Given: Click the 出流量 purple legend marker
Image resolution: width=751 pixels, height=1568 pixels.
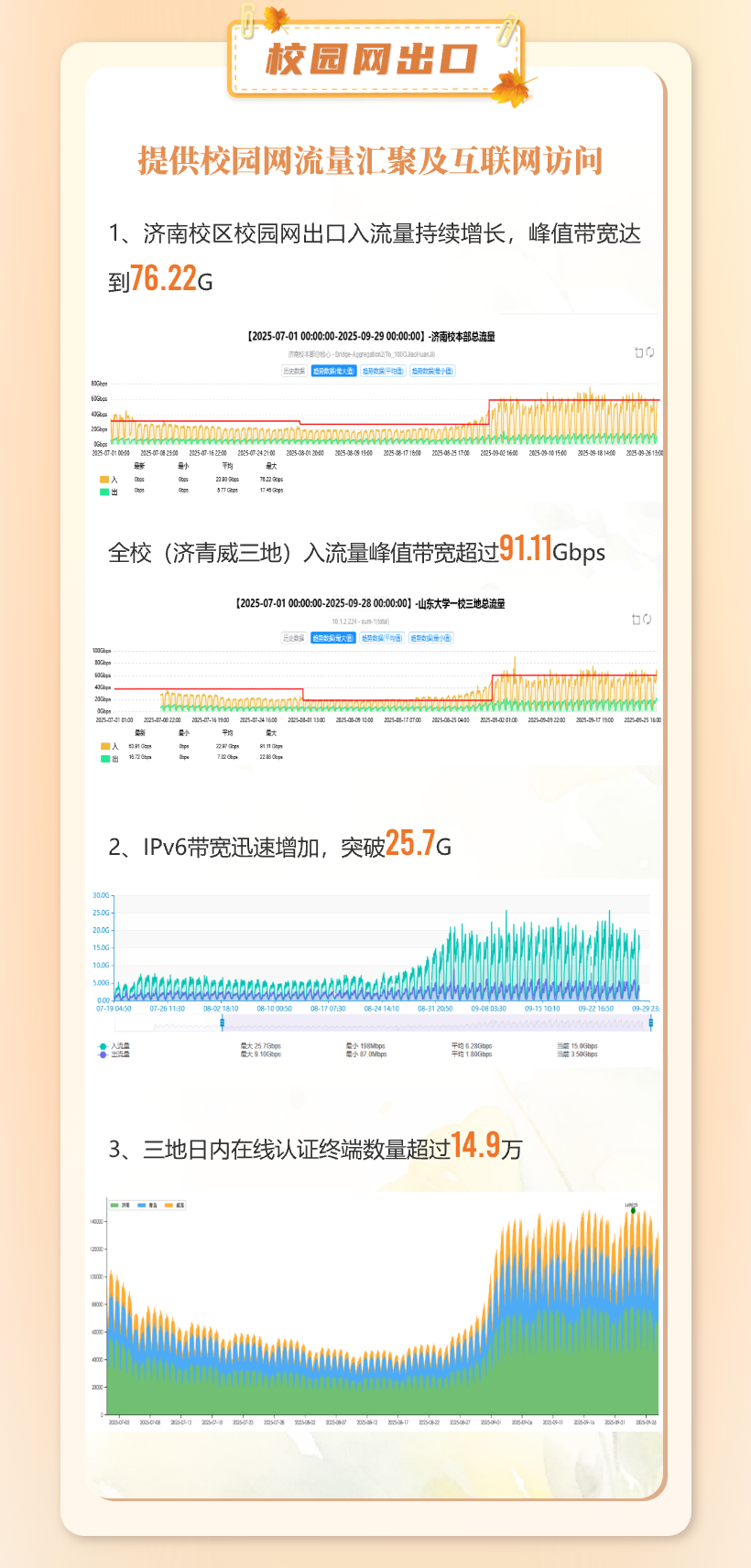Looking at the screenshot, I should point(103,1054).
